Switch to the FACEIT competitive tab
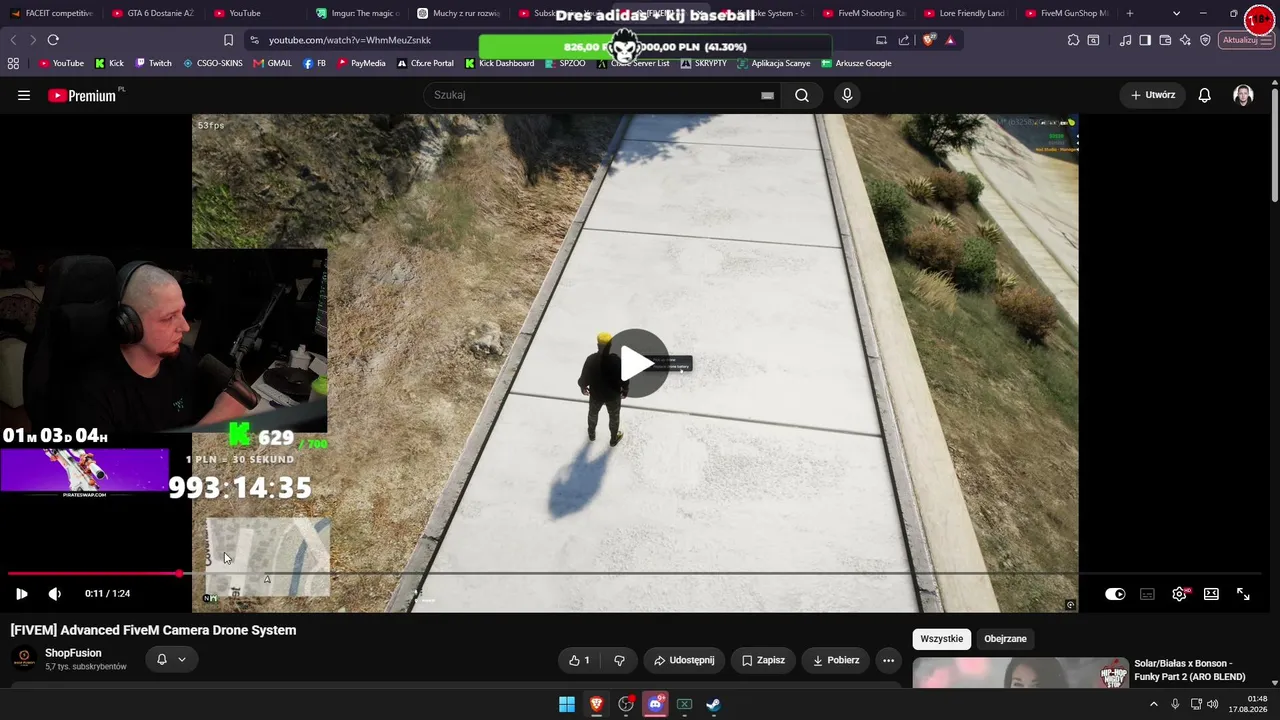 click(x=51, y=14)
